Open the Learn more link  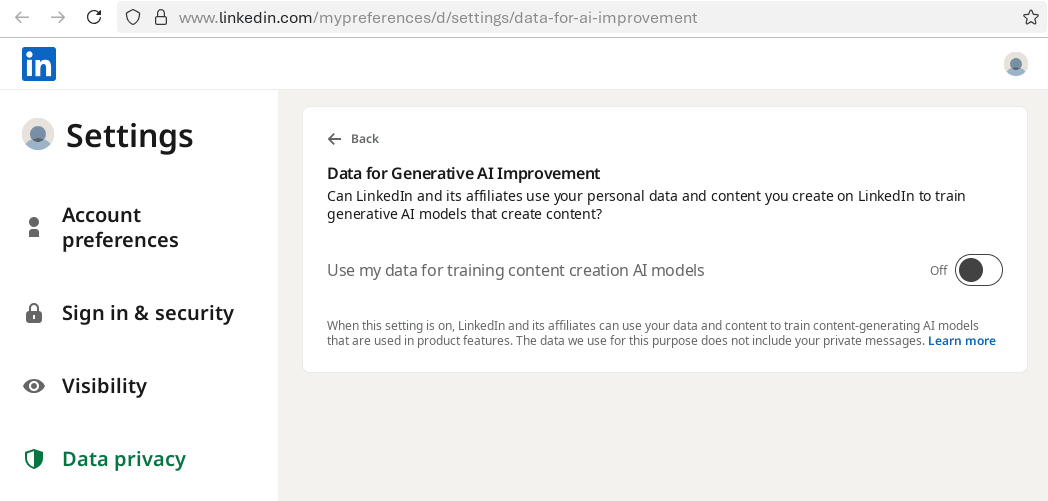point(961,341)
